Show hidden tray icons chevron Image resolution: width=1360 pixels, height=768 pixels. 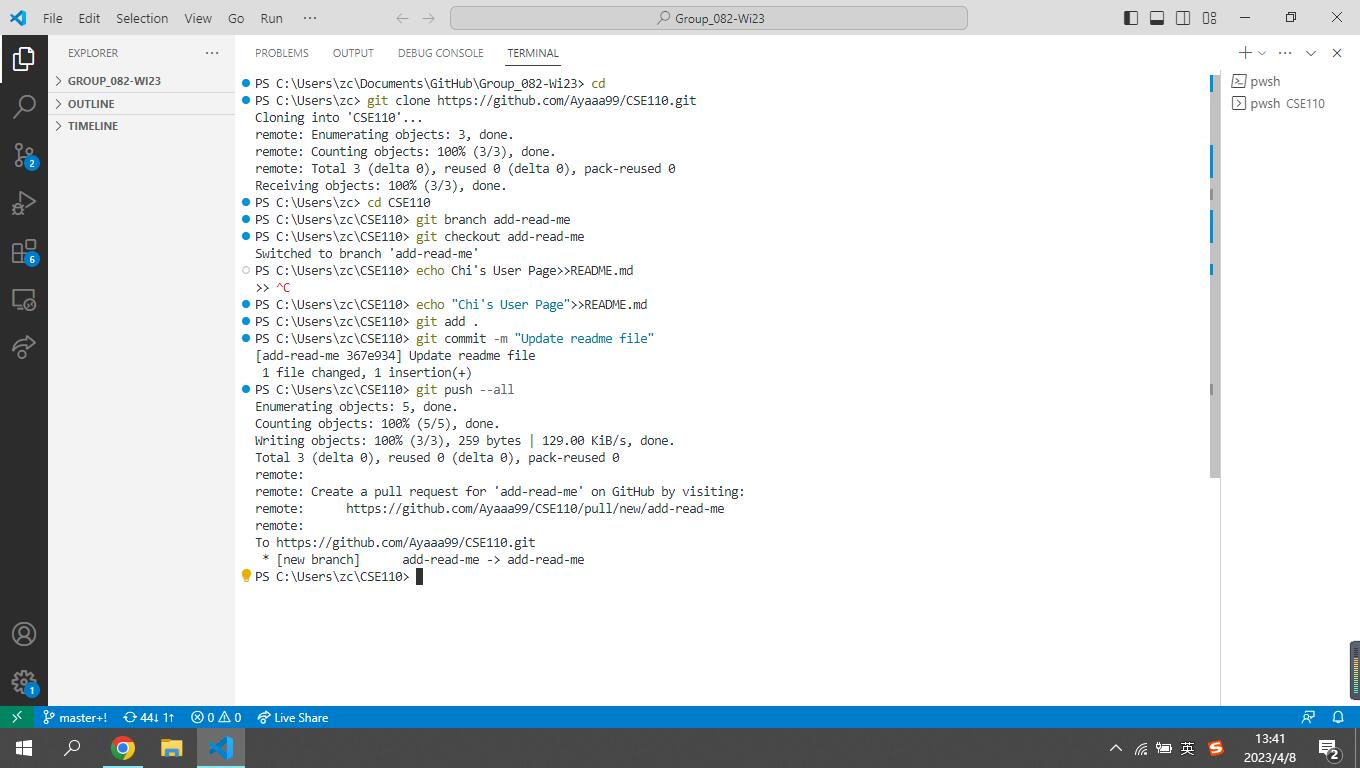[1116, 748]
